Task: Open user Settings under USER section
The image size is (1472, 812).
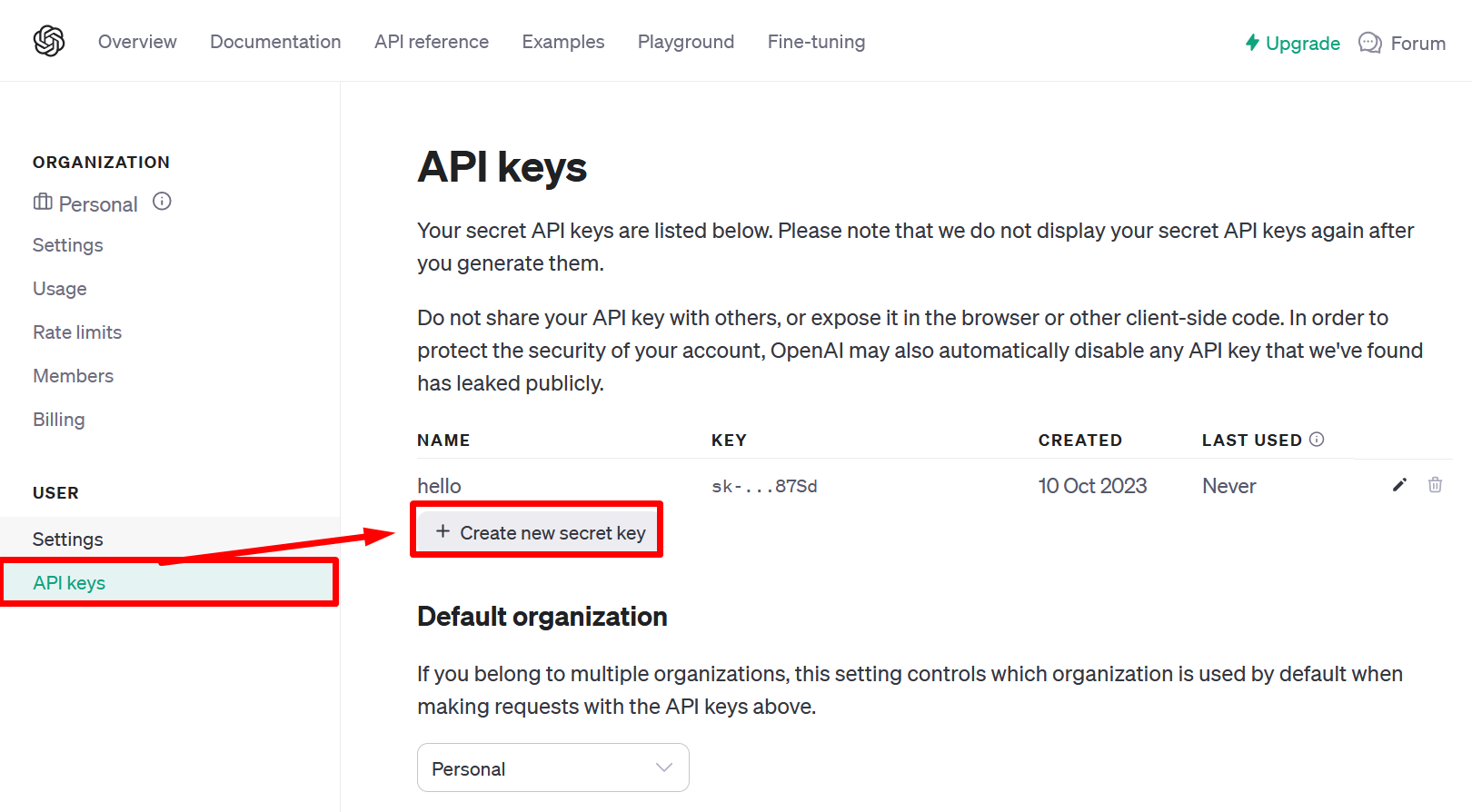Action: 170,540
